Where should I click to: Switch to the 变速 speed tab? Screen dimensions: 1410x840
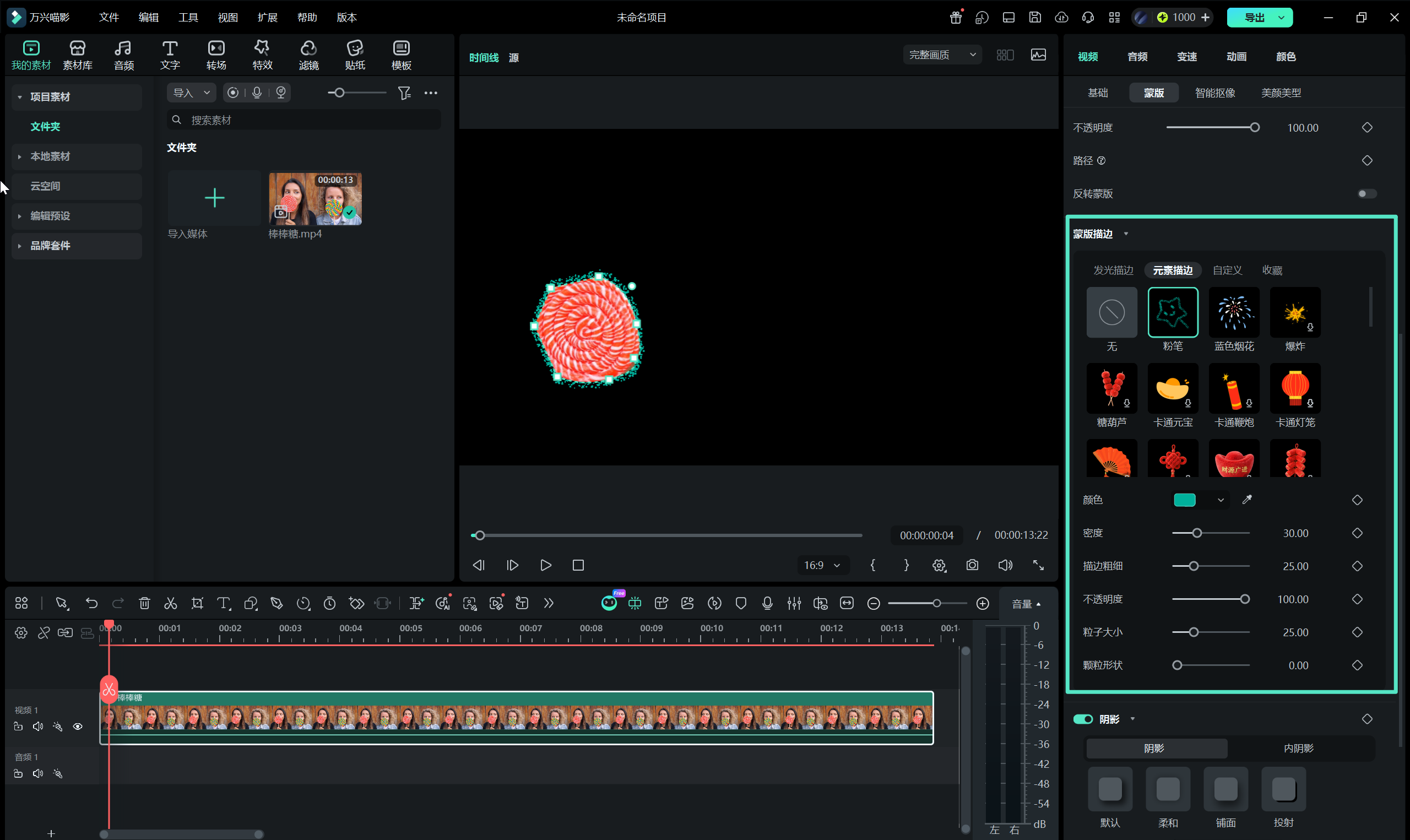[1186, 57]
